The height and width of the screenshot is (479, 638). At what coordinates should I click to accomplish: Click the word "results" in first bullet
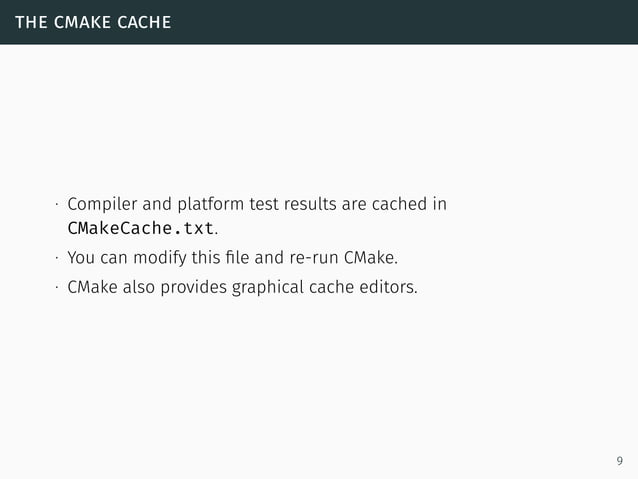(x=308, y=205)
